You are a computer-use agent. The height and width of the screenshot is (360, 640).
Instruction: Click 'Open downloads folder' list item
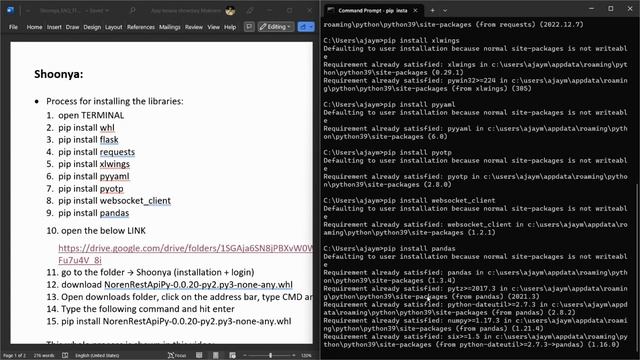tap(187, 297)
